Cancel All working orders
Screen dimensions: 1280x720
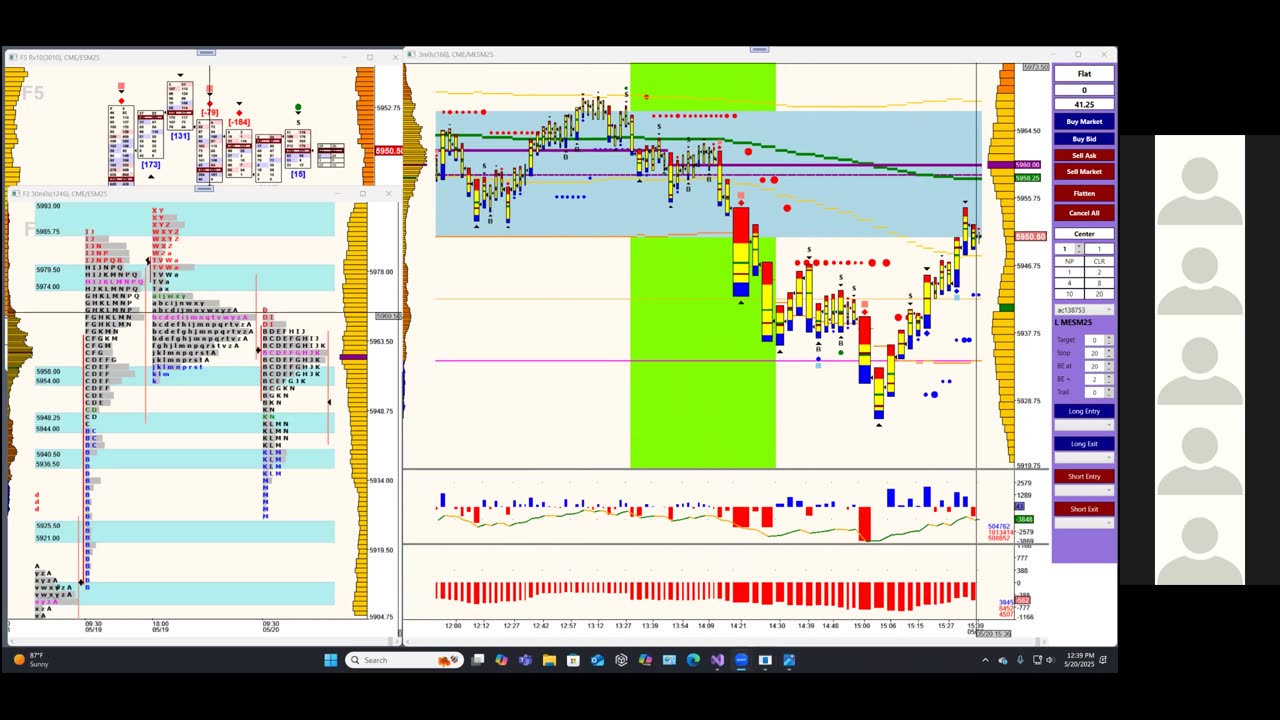(1084, 213)
